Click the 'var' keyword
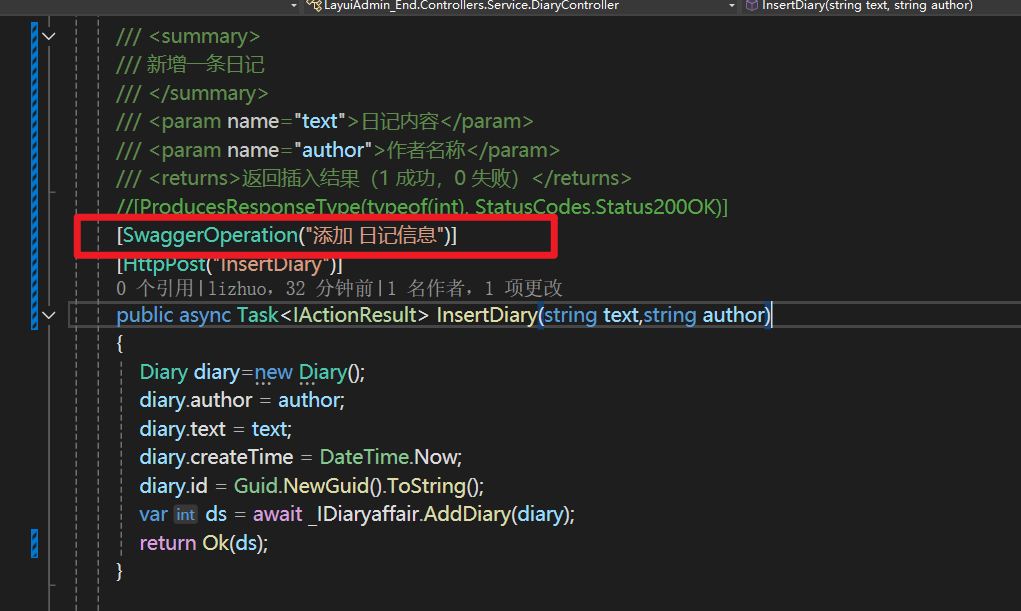 click(153, 515)
